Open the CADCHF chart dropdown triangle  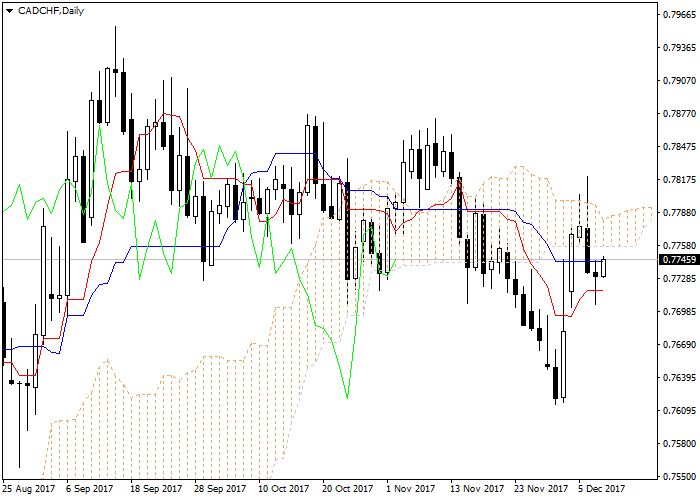pos(9,11)
